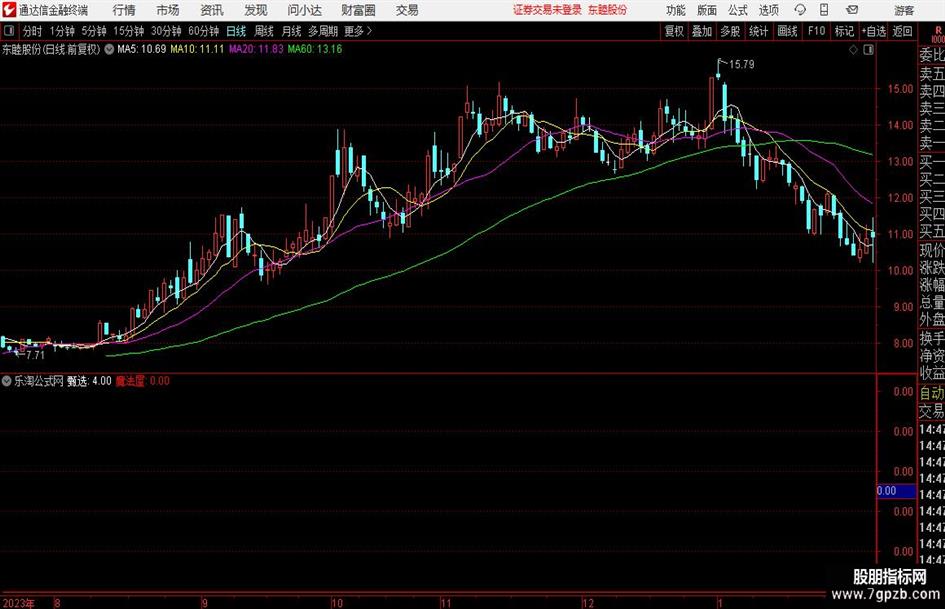Click the 东睦股份(日线 前复权) chart title
This screenshot has height=609, width=945.
(51, 49)
